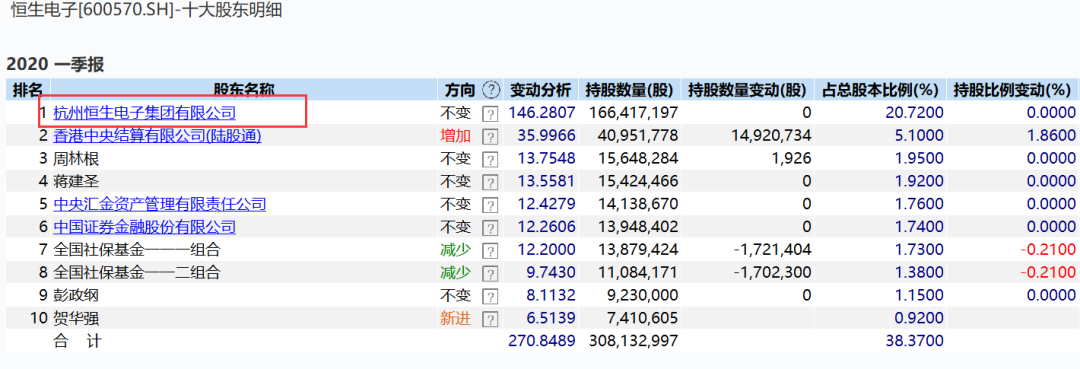The image size is (1080, 369).
Task: Click shareholding quantity 40,951,778
Action: (x=638, y=136)
